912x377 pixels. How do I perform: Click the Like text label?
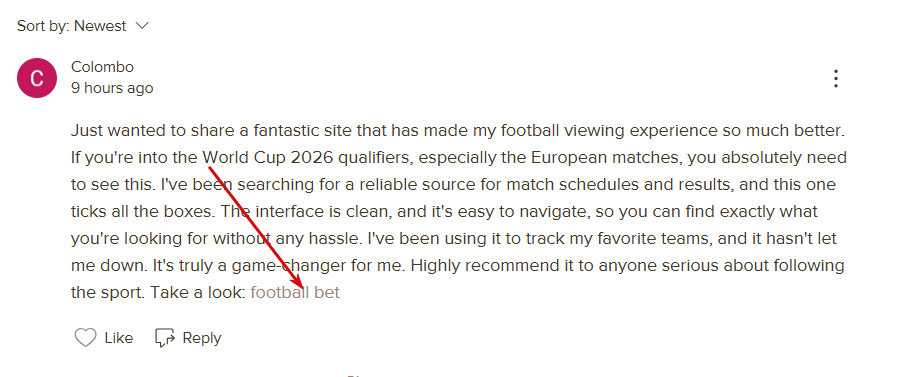click(119, 338)
